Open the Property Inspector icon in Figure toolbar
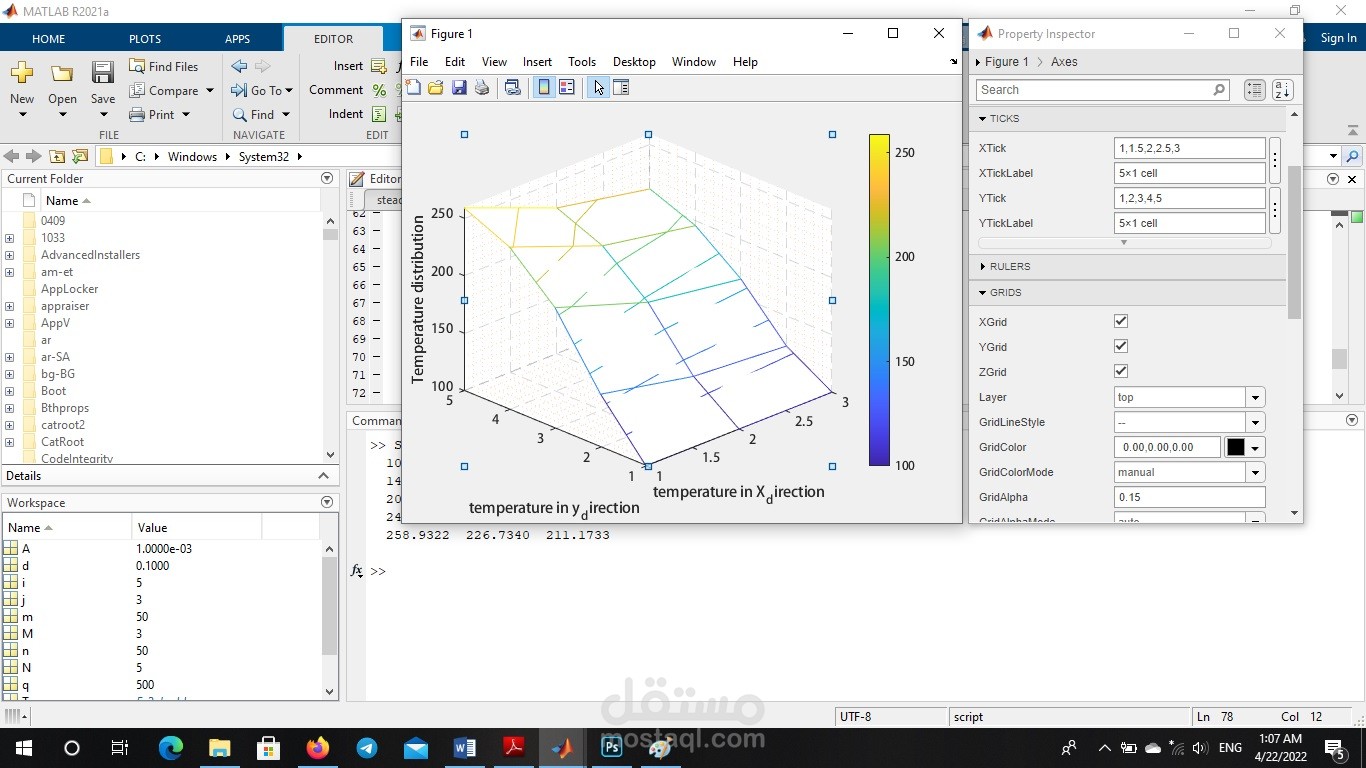This screenshot has height=768, width=1366. 621,87
